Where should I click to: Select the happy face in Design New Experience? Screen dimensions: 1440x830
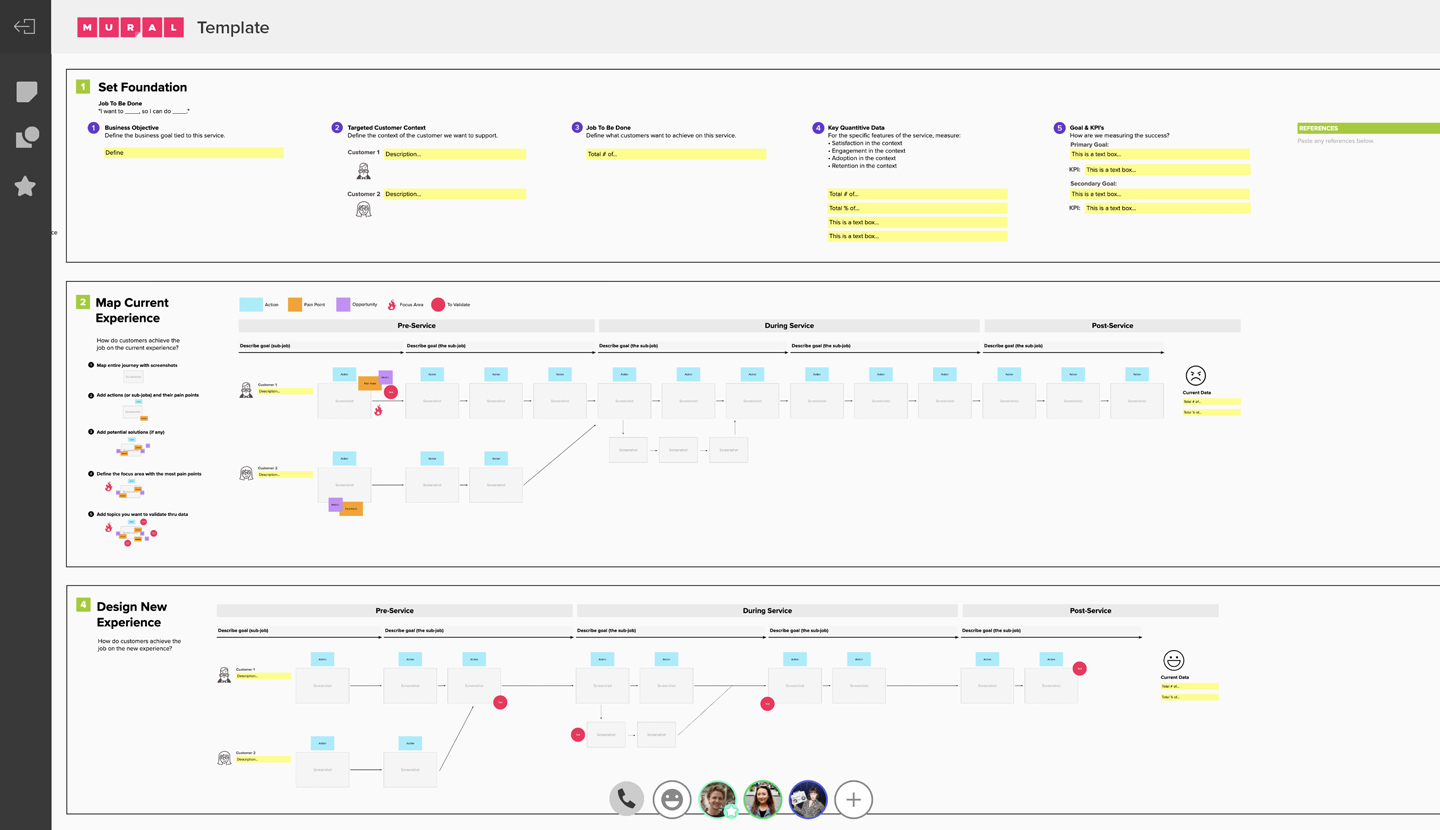(x=1172, y=660)
